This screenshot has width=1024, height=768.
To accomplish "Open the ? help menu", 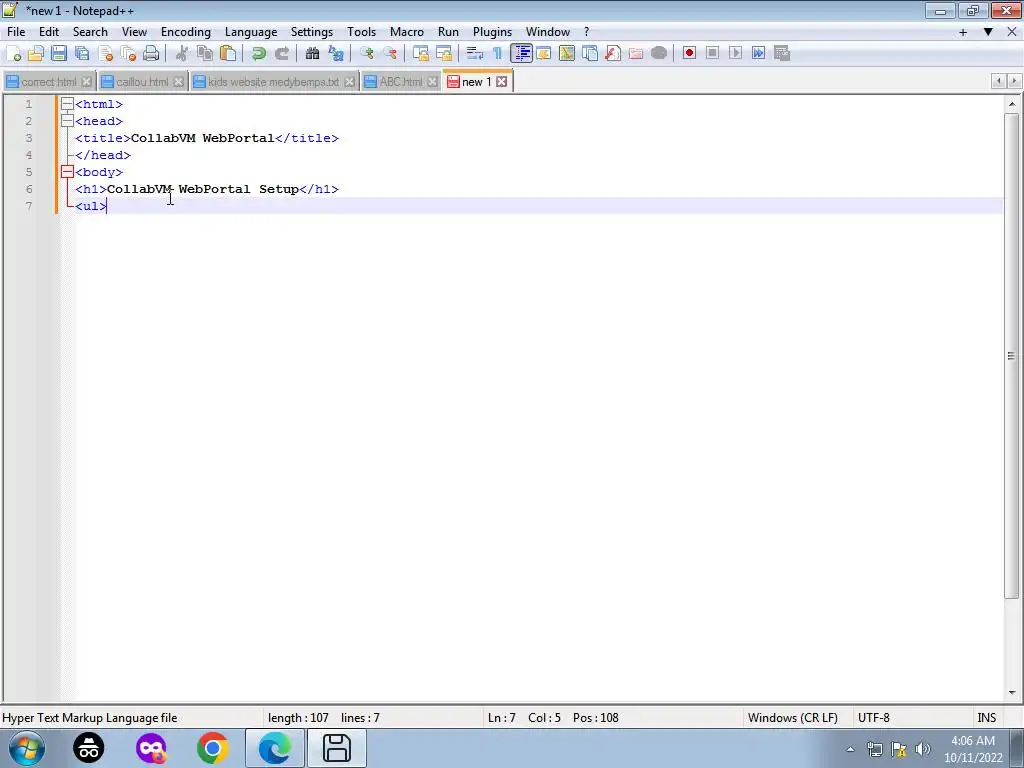I will point(586,32).
